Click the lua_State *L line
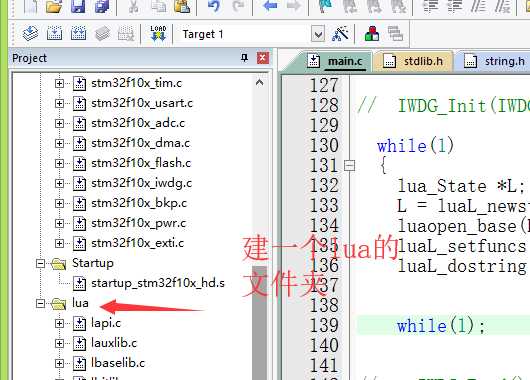This screenshot has width=530, height=380. coord(462,186)
